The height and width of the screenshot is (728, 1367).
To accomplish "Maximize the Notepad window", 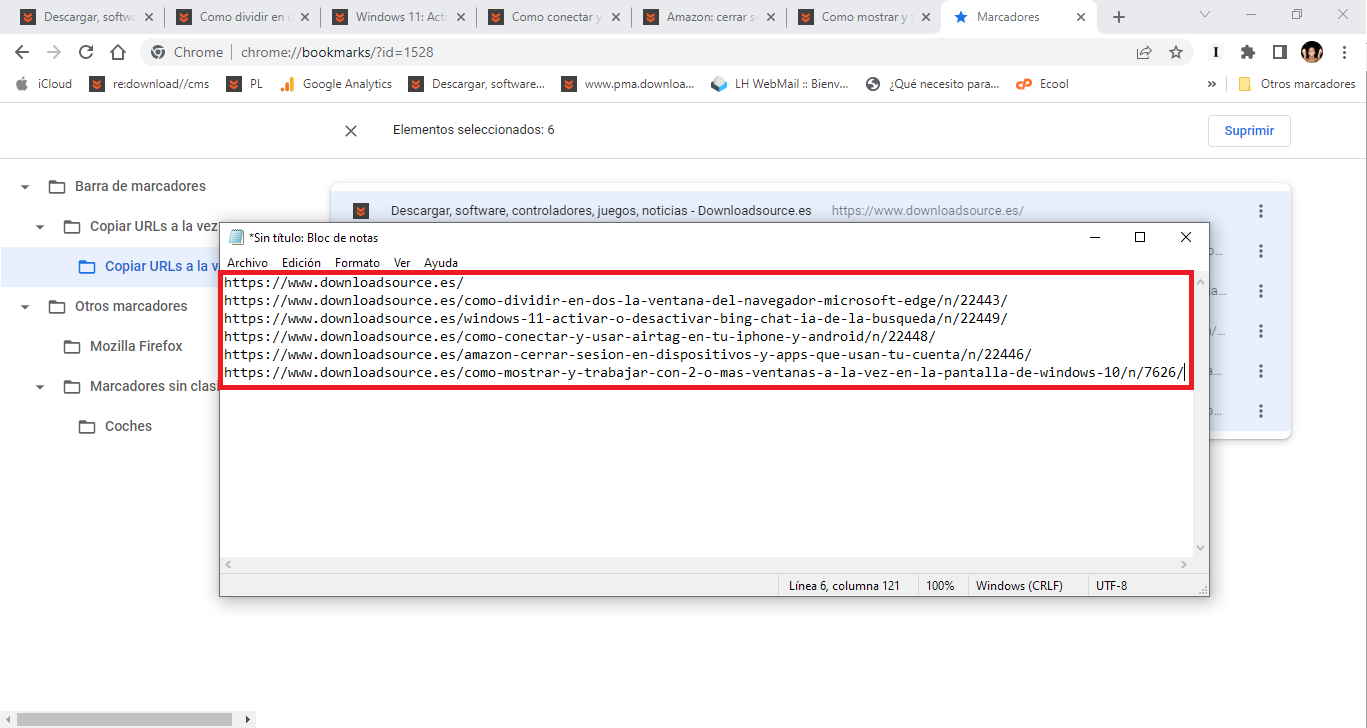I will click(x=1140, y=237).
